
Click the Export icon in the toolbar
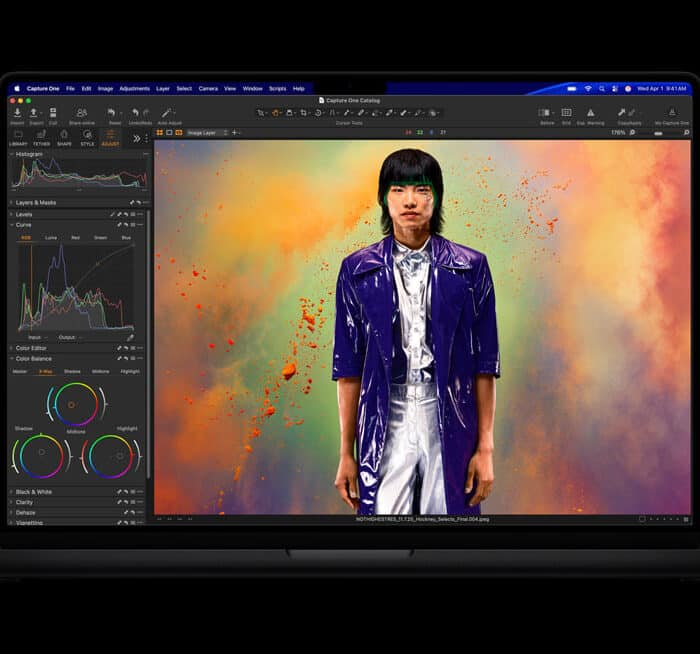pyautogui.click(x=33, y=112)
